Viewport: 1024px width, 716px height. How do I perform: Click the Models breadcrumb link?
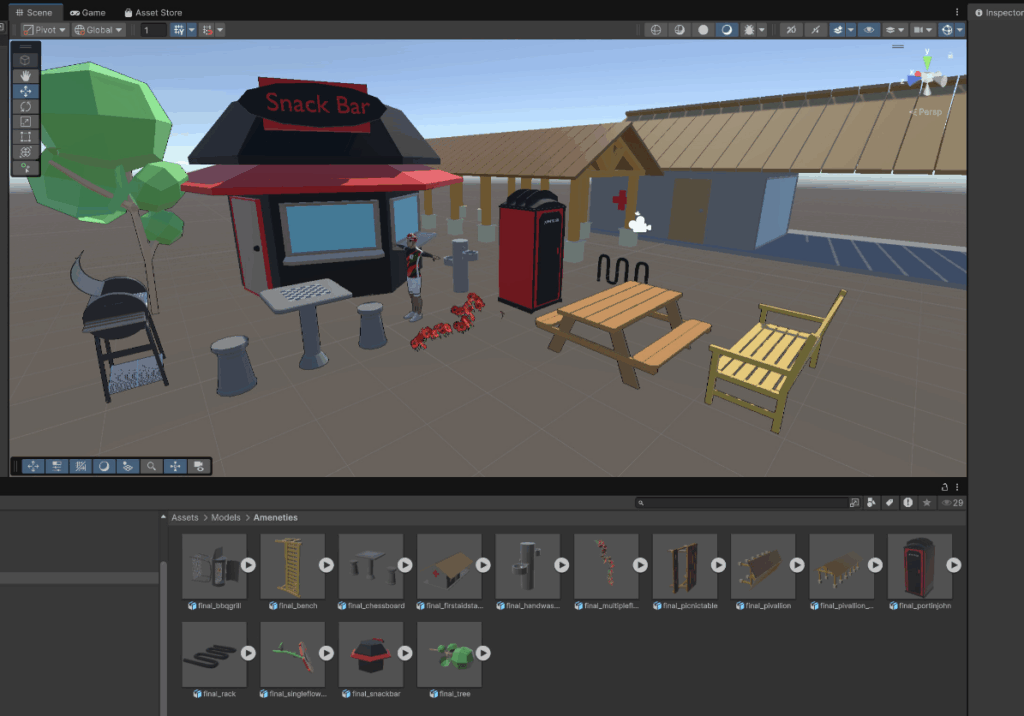(225, 518)
